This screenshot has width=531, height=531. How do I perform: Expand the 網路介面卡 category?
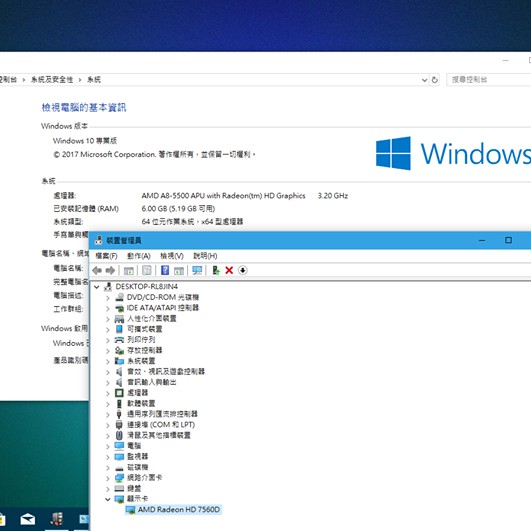click(108, 479)
